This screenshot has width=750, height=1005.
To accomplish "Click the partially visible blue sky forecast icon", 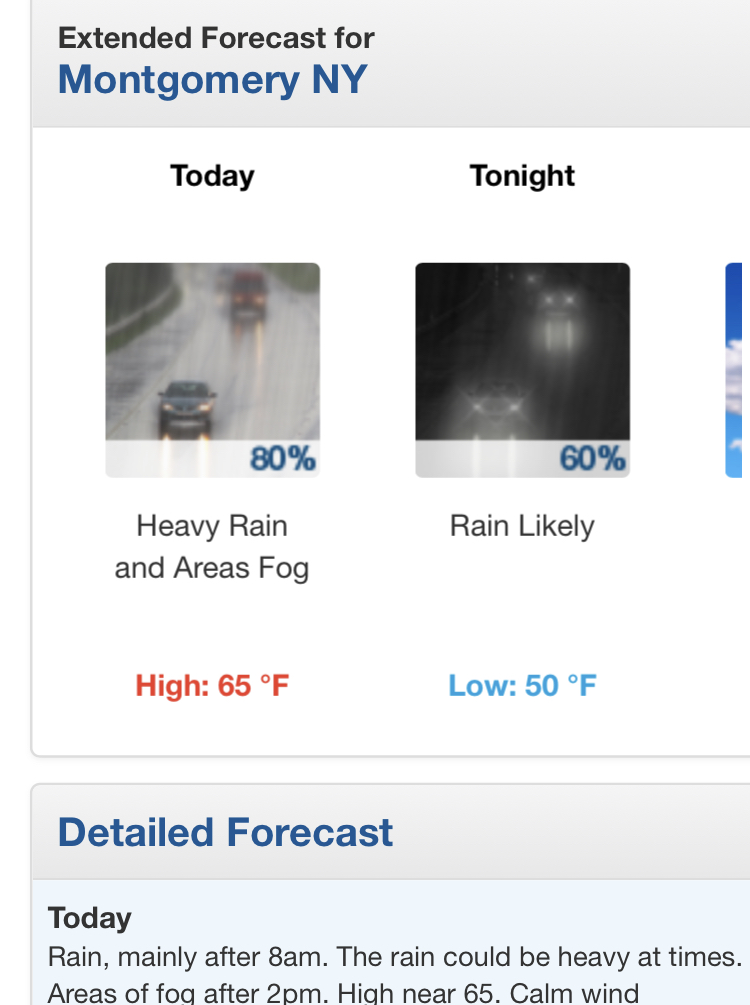I will (x=734, y=370).
